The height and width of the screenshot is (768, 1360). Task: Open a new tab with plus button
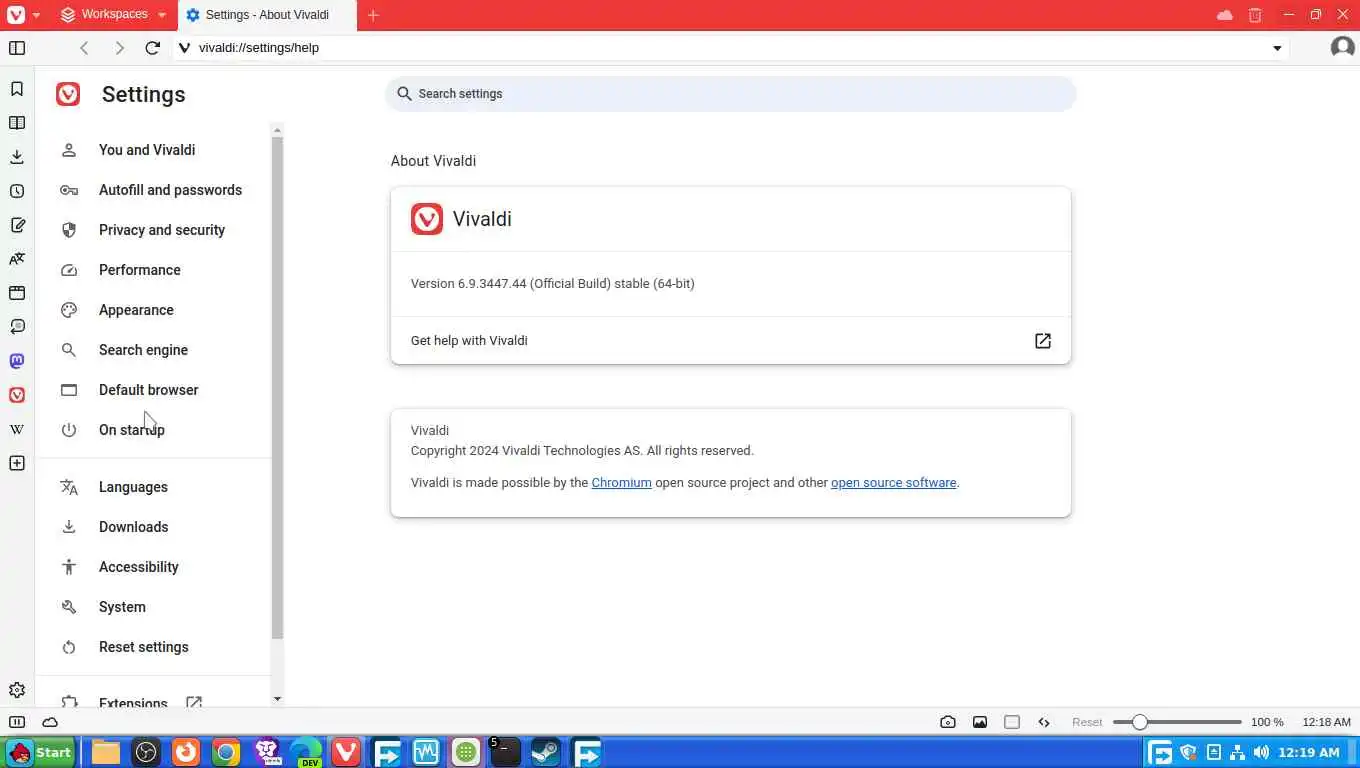pos(373,15)
